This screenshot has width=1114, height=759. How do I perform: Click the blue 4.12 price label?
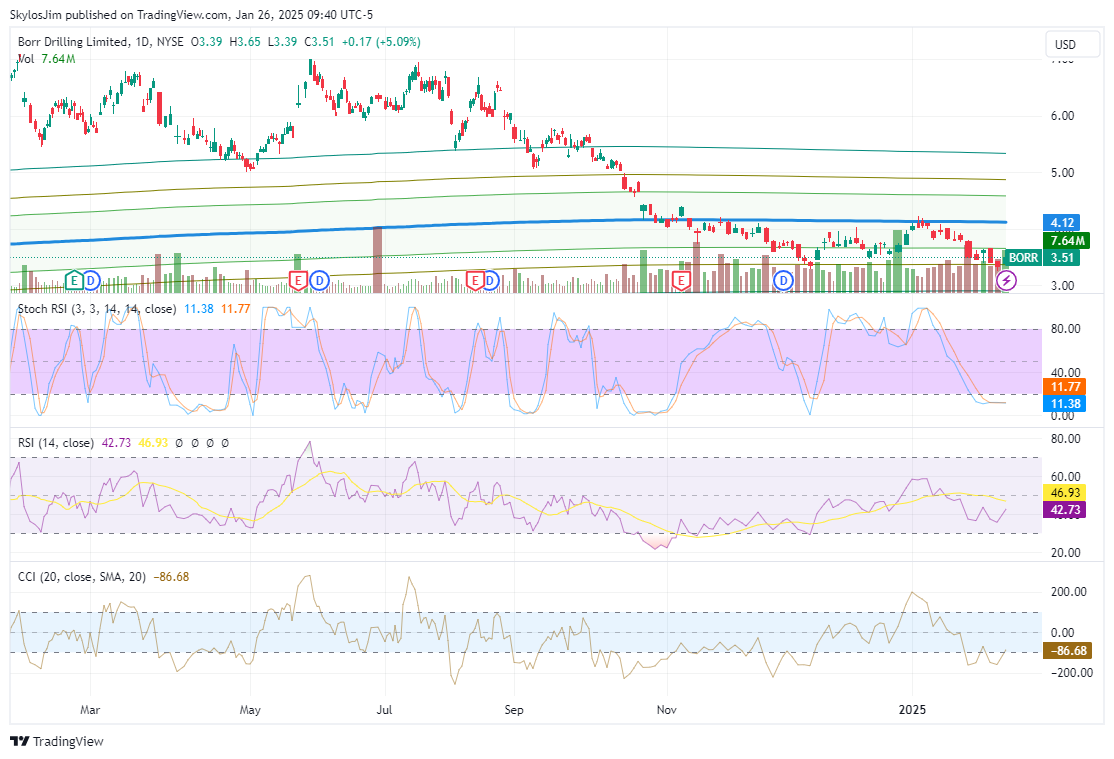tap(1061, 223)
